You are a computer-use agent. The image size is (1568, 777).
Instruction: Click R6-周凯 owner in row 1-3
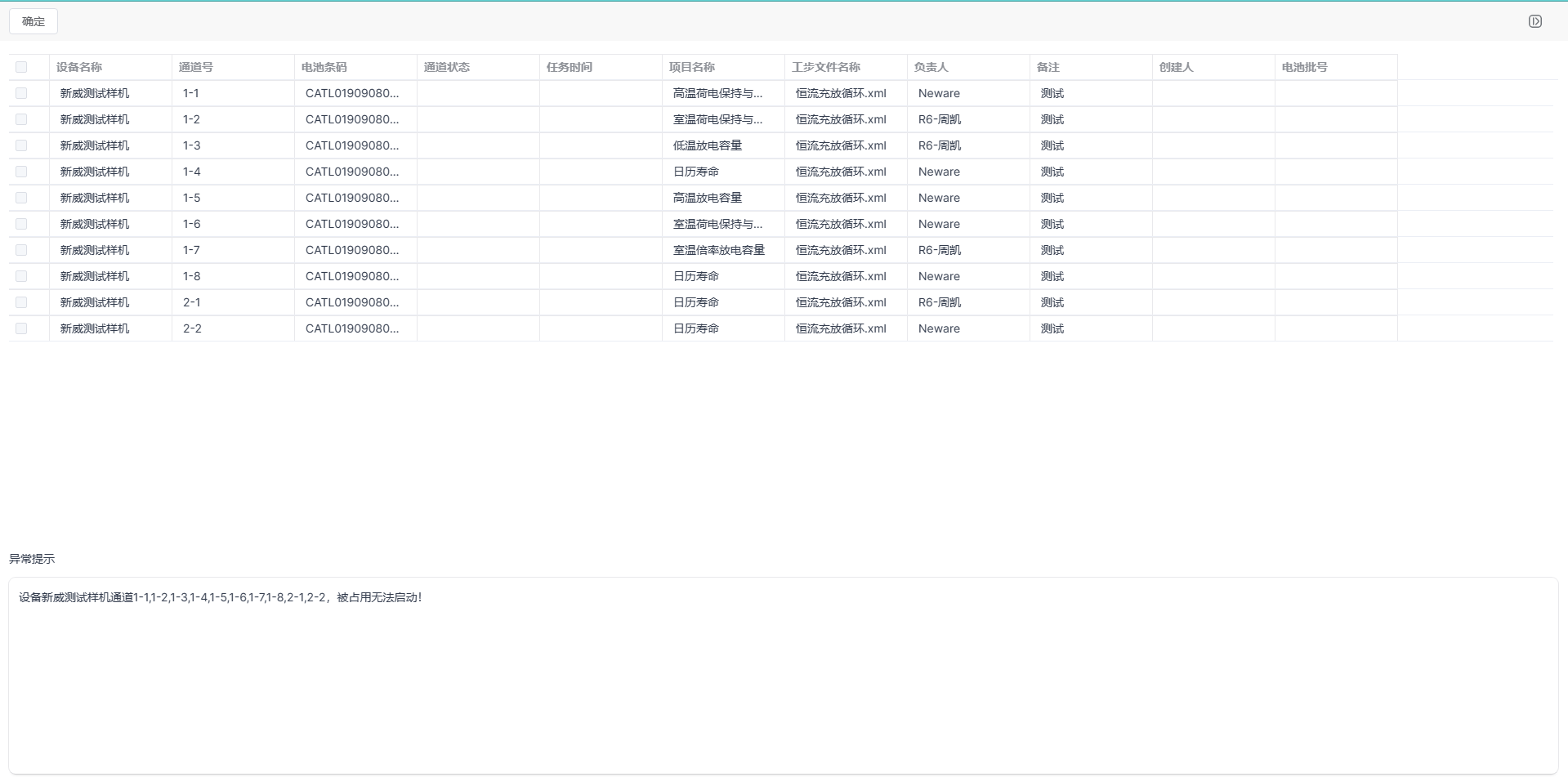pos(940,145)
